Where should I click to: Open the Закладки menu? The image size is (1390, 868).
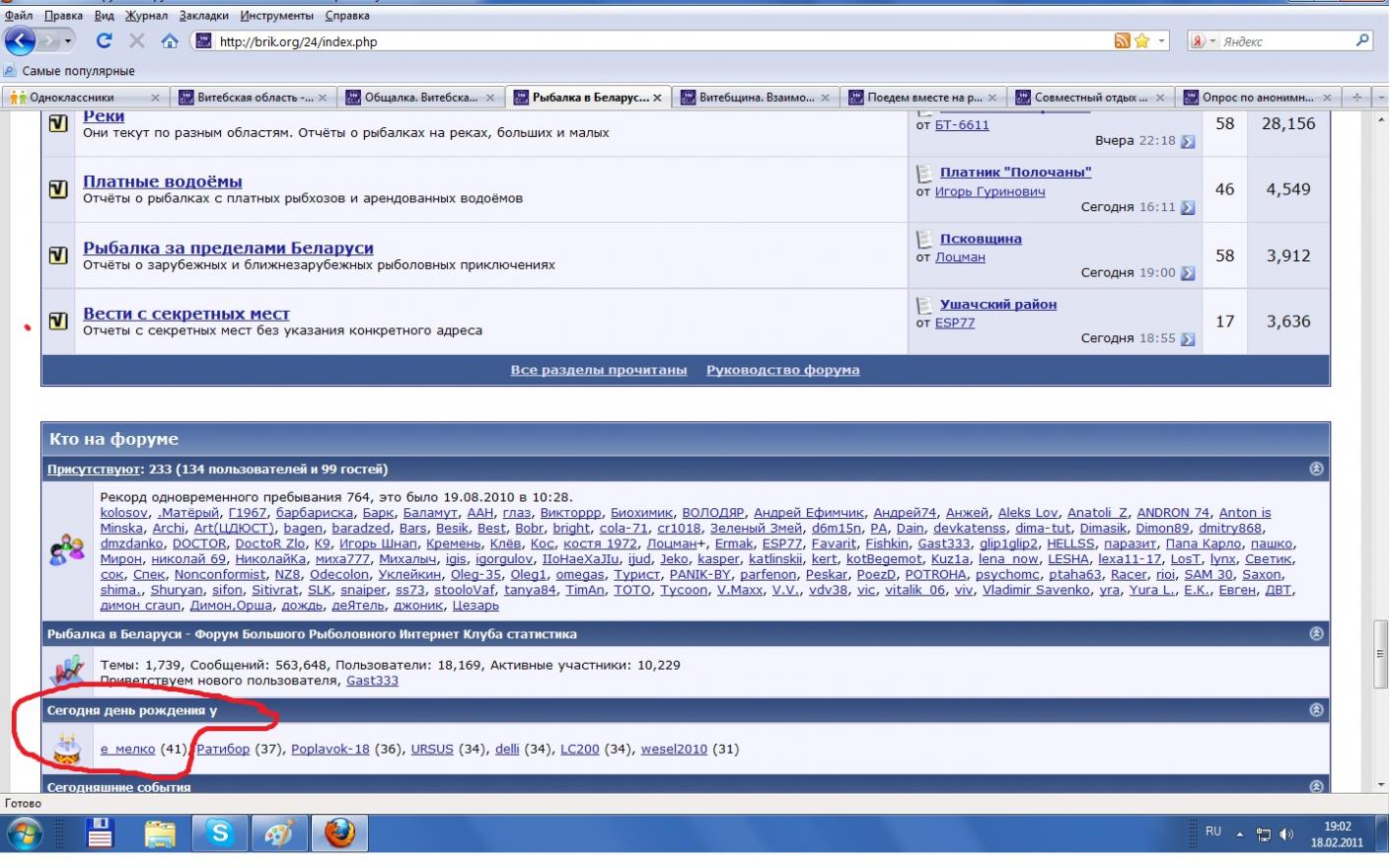click(x=204, y=16)
